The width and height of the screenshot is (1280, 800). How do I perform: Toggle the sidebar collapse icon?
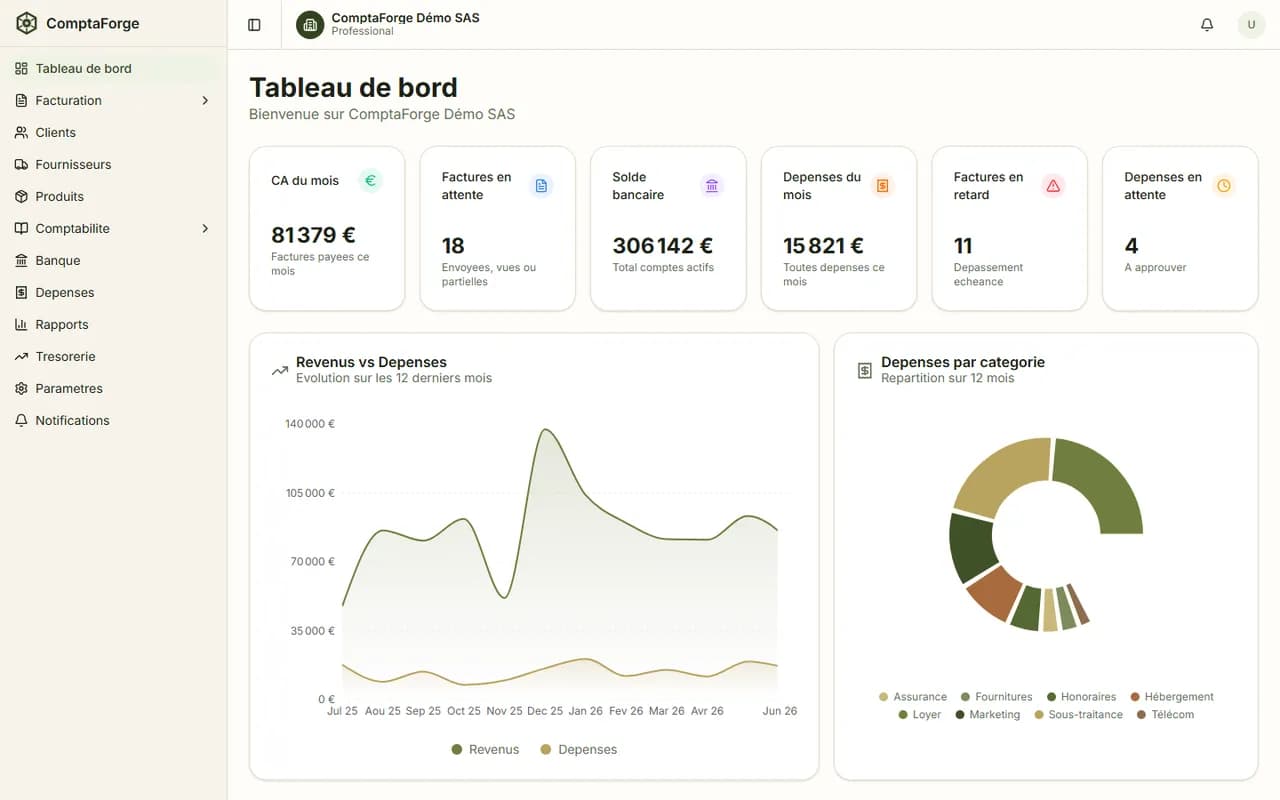click(x=254, y=25)
